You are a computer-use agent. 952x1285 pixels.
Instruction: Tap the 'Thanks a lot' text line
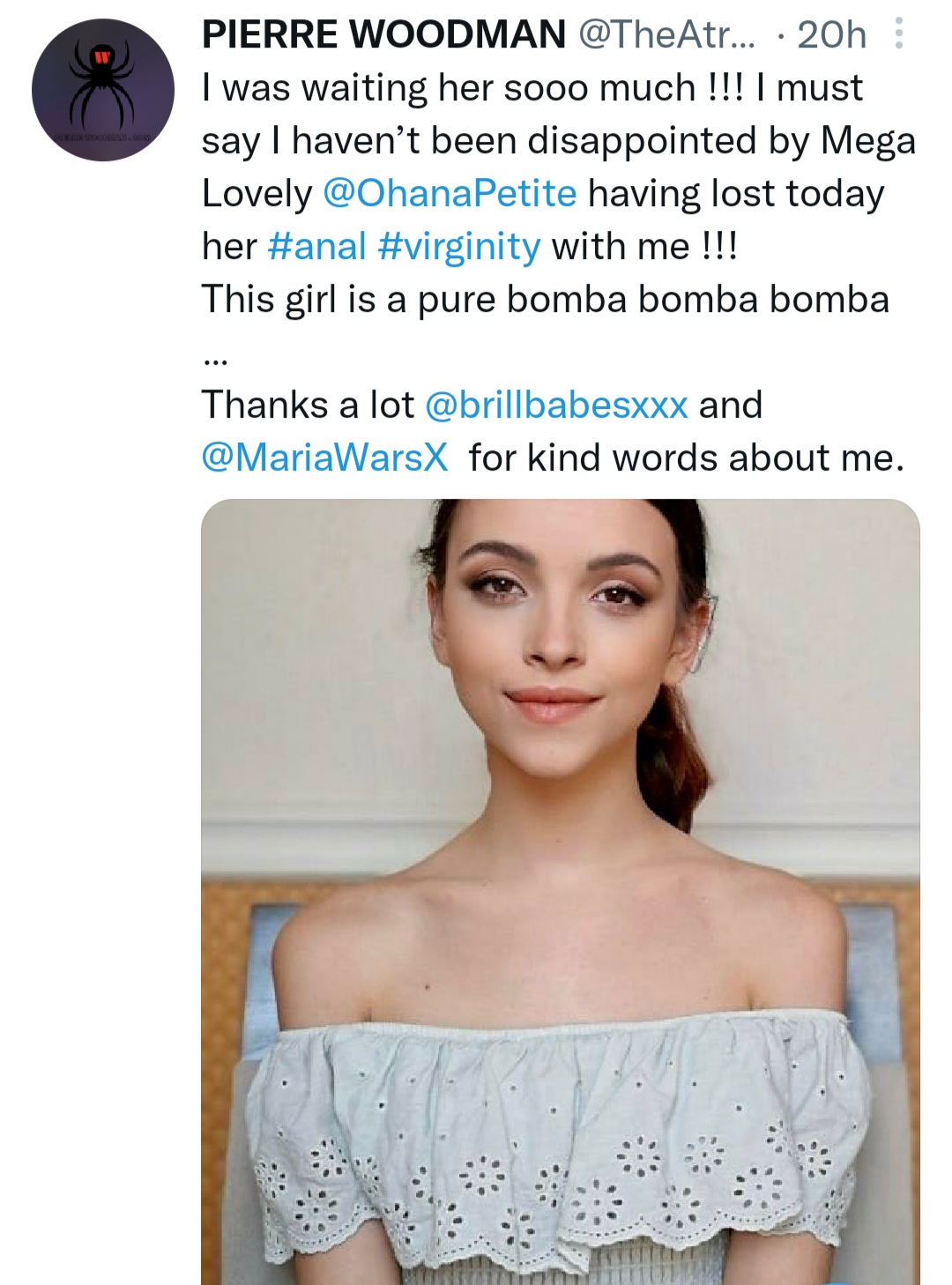(307, 405)
